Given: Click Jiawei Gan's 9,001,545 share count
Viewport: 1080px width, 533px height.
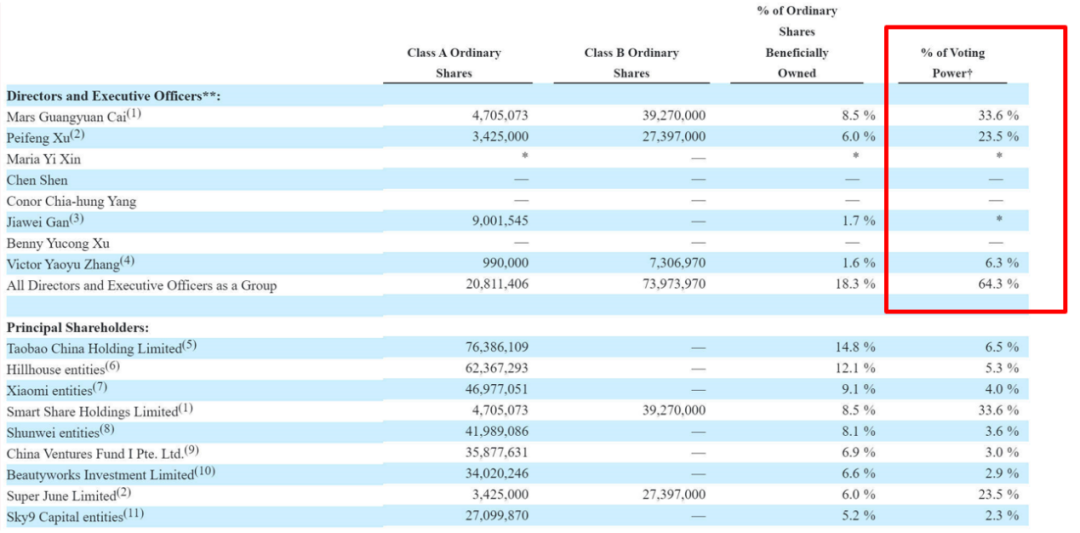Looking at the screenshot, I should (500, 221).
